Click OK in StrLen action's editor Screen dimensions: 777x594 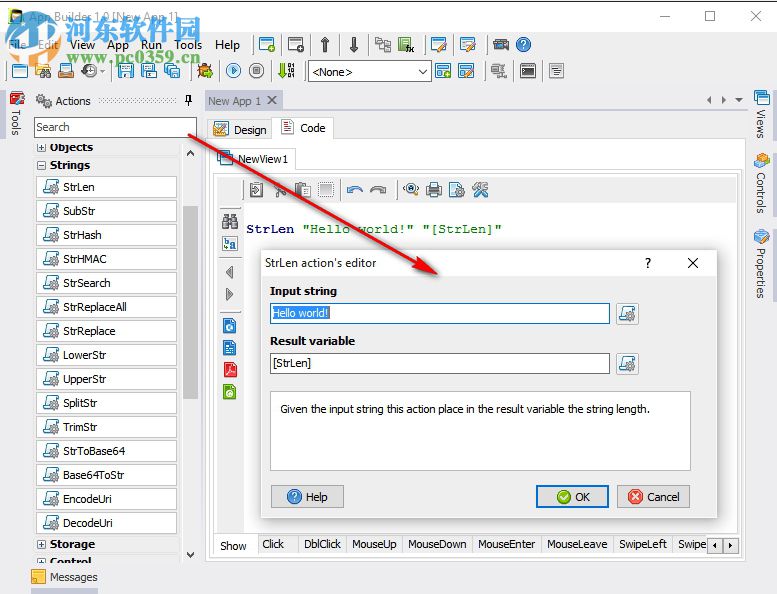572,496
